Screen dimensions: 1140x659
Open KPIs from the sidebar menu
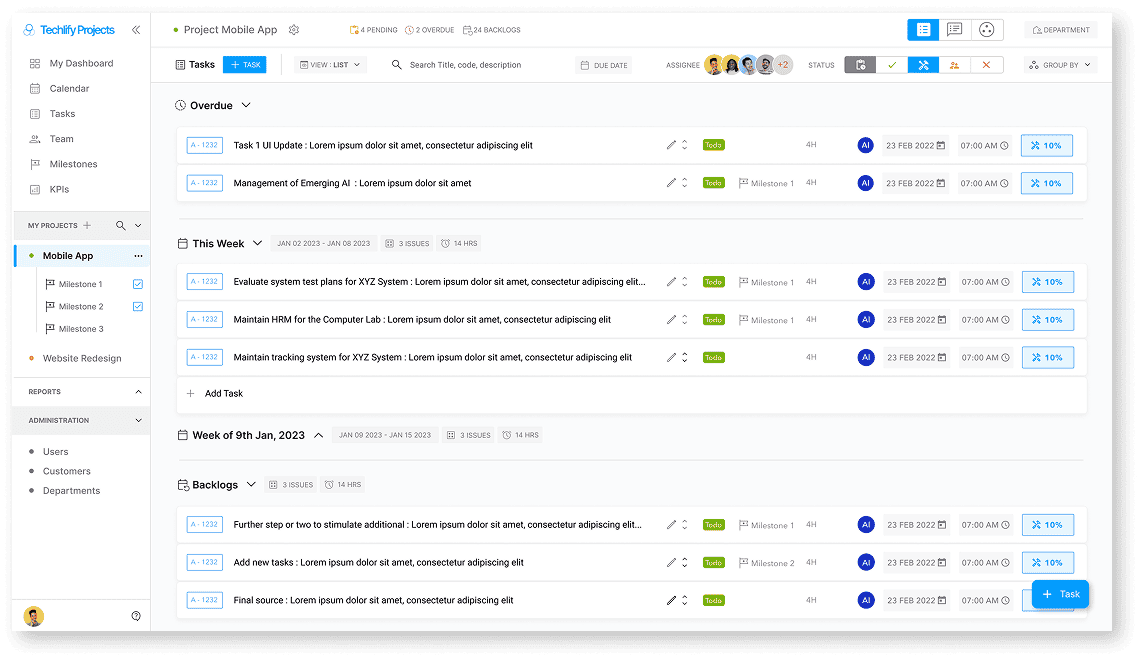(x=59, y=189)
